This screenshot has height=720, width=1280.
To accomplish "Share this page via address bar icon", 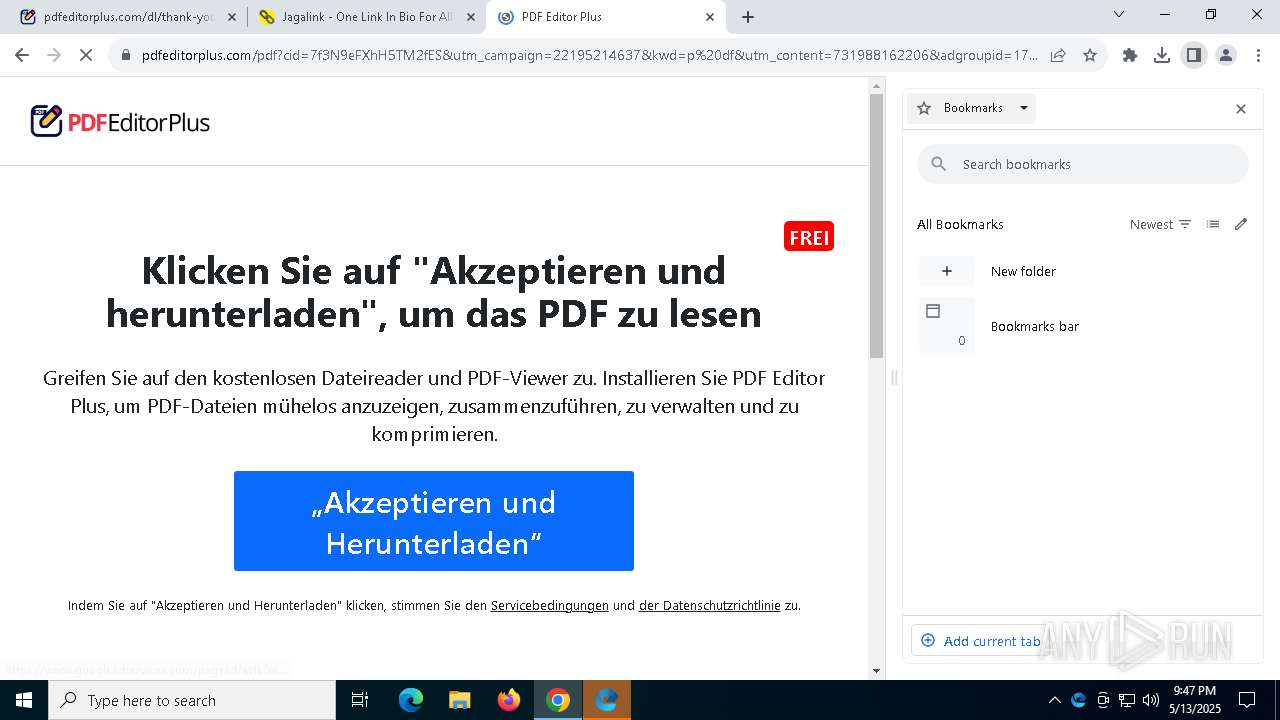I will click(1058, 55).
